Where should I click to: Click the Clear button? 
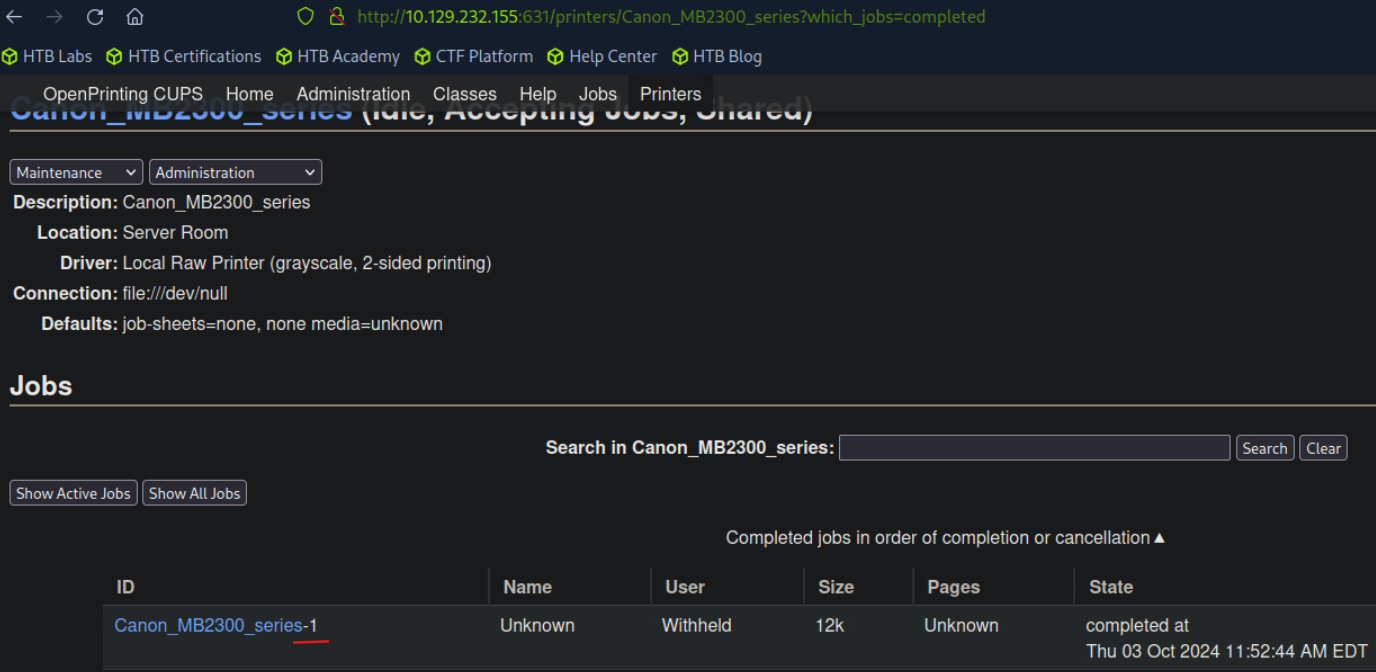coord(1323,448)
